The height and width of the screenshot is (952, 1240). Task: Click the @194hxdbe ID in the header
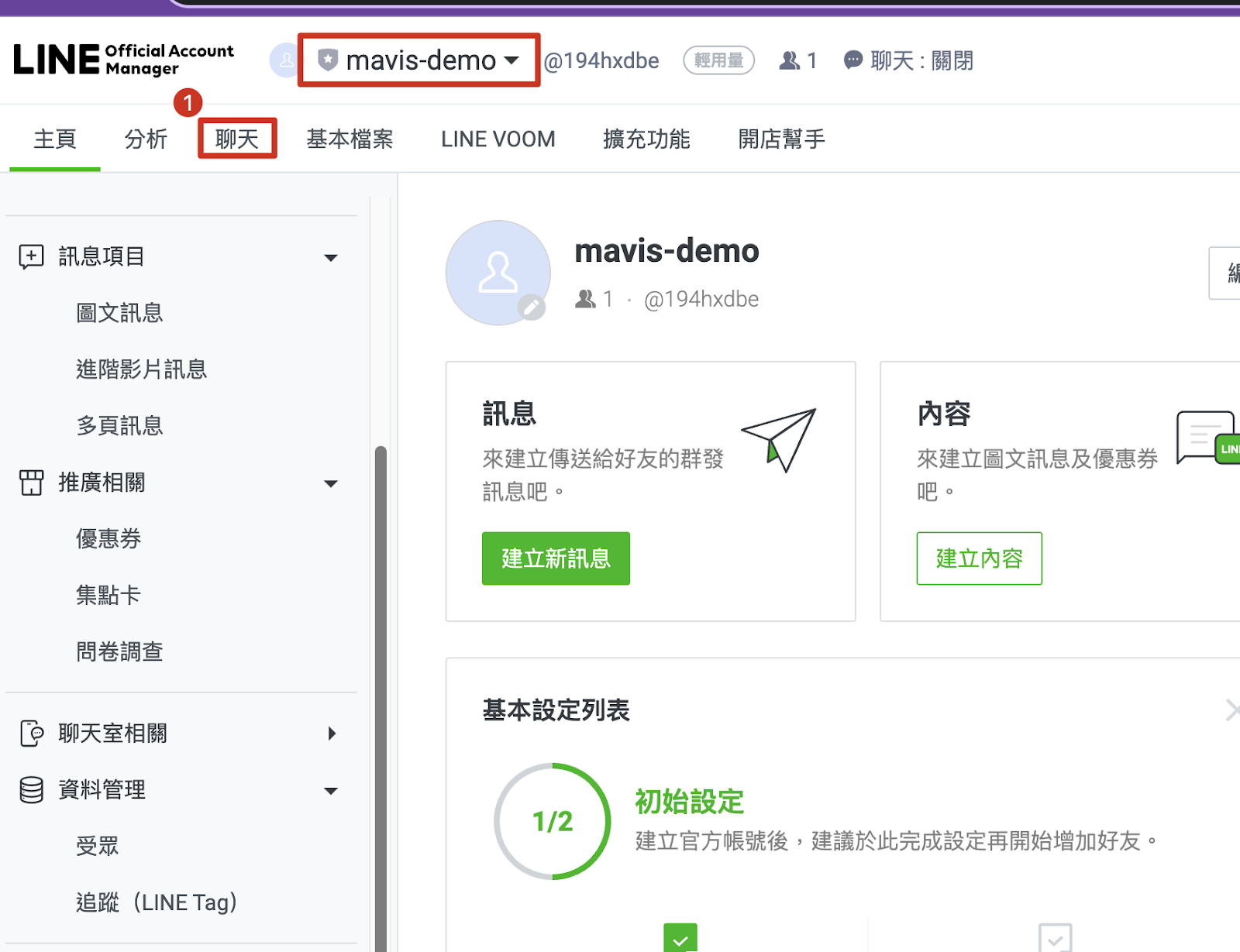(601, 60)
